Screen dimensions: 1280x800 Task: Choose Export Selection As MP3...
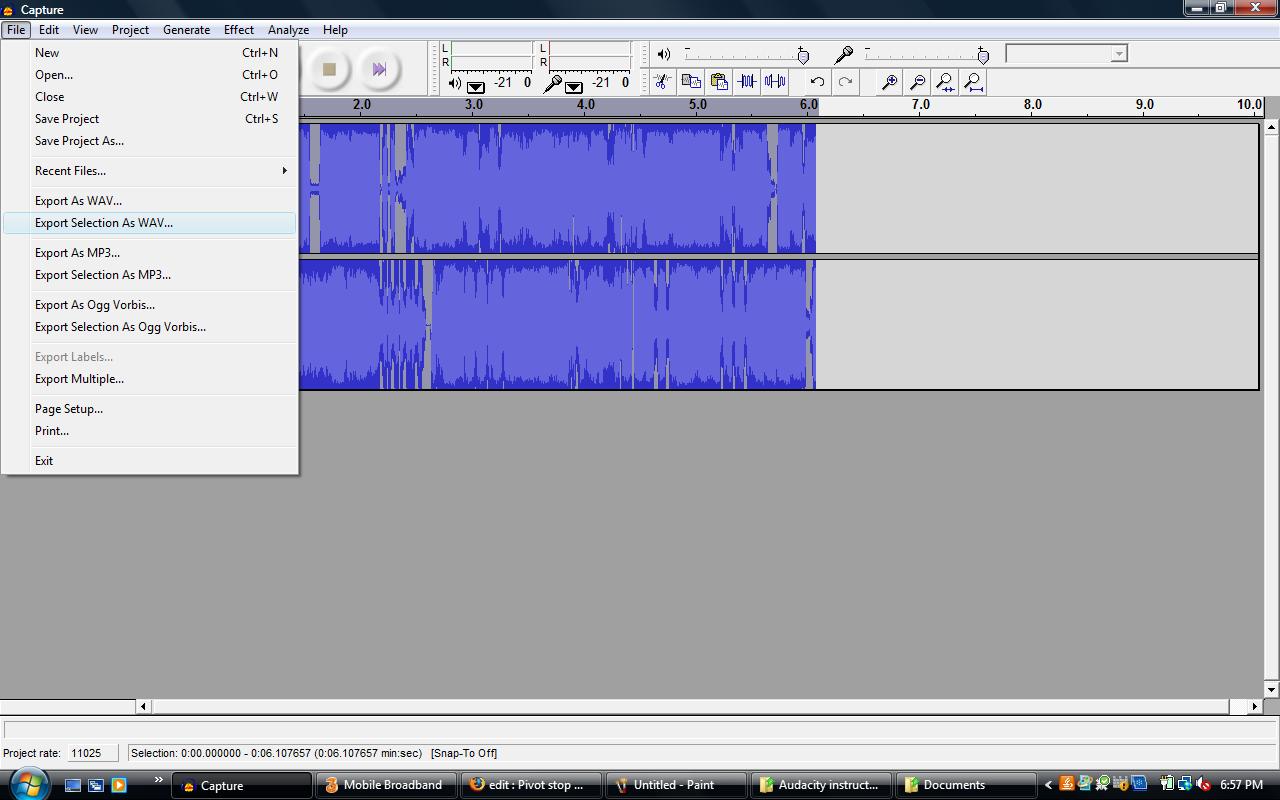pos(149,275)
